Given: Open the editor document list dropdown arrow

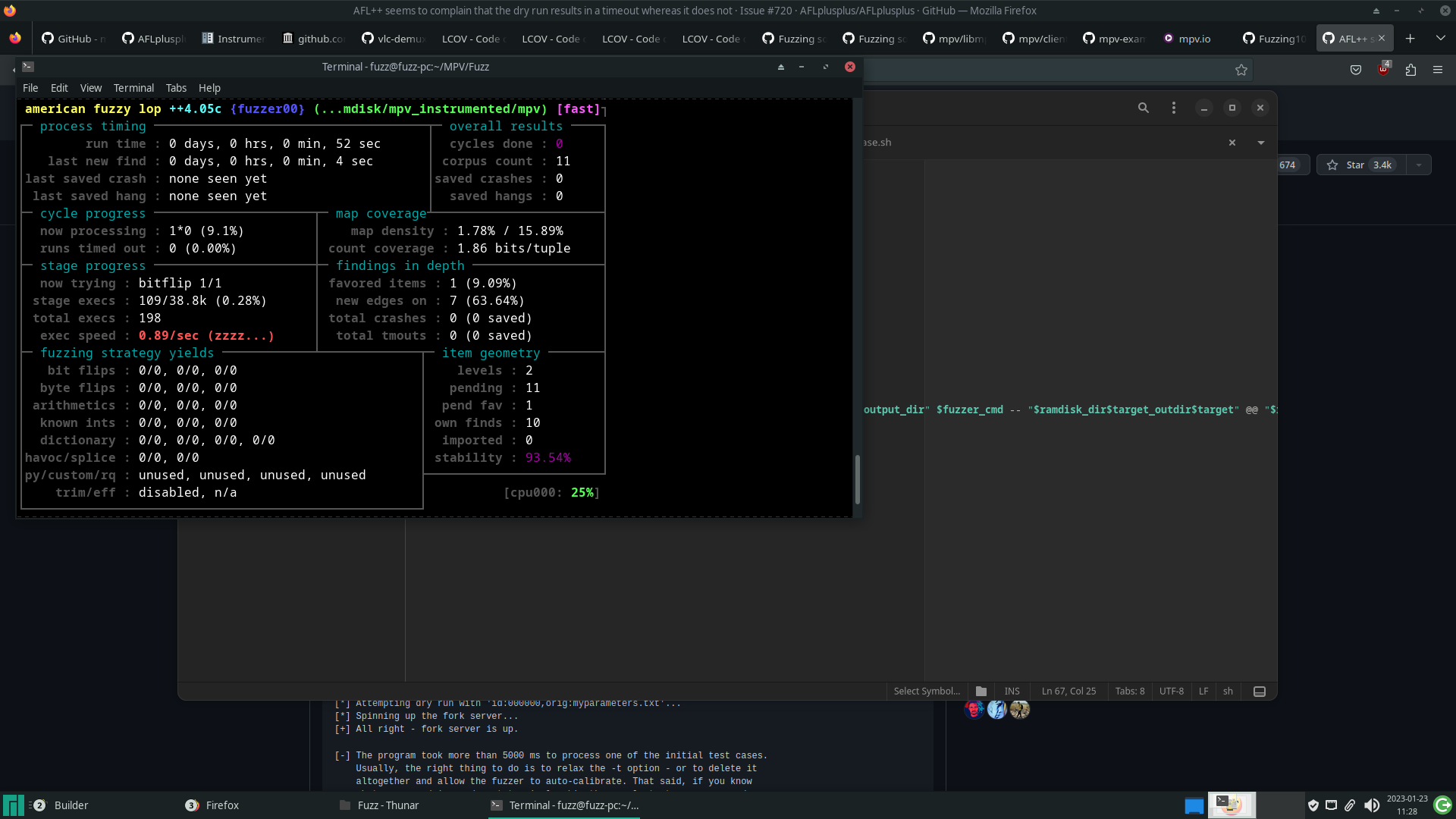Looking at the screenshot, I should [x=1261, y=143].
